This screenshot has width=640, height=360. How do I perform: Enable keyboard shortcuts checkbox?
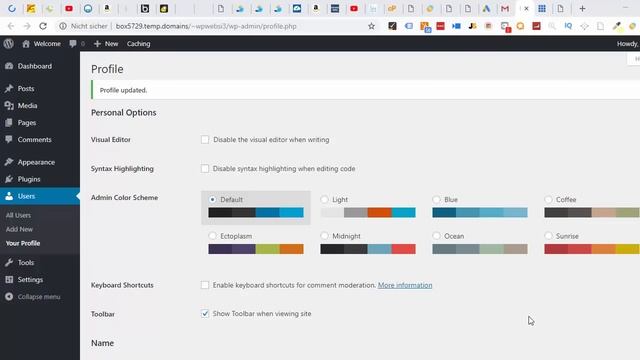(x=205, y=285)
